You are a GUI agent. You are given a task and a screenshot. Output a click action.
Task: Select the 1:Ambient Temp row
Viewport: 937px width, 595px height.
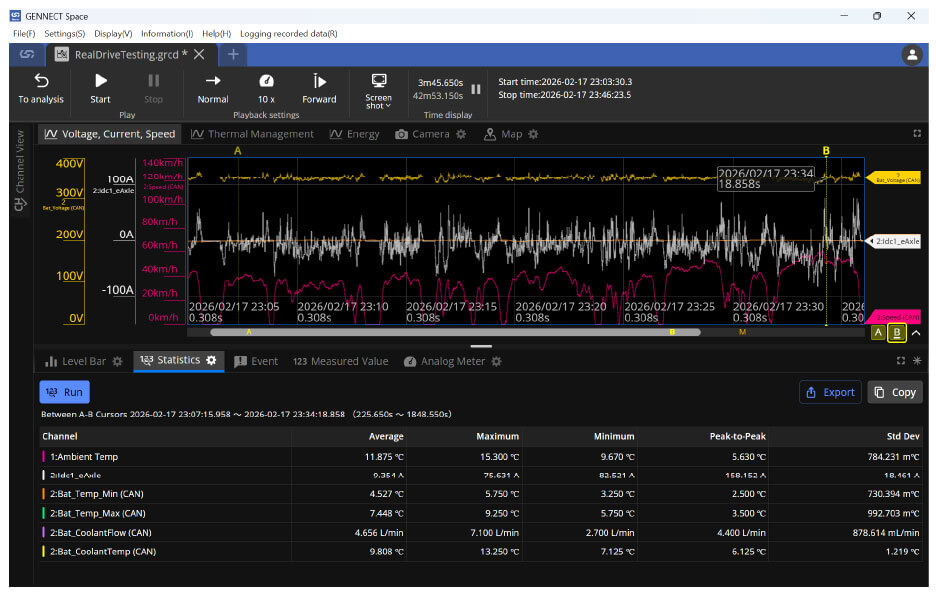tap(480, 456)
